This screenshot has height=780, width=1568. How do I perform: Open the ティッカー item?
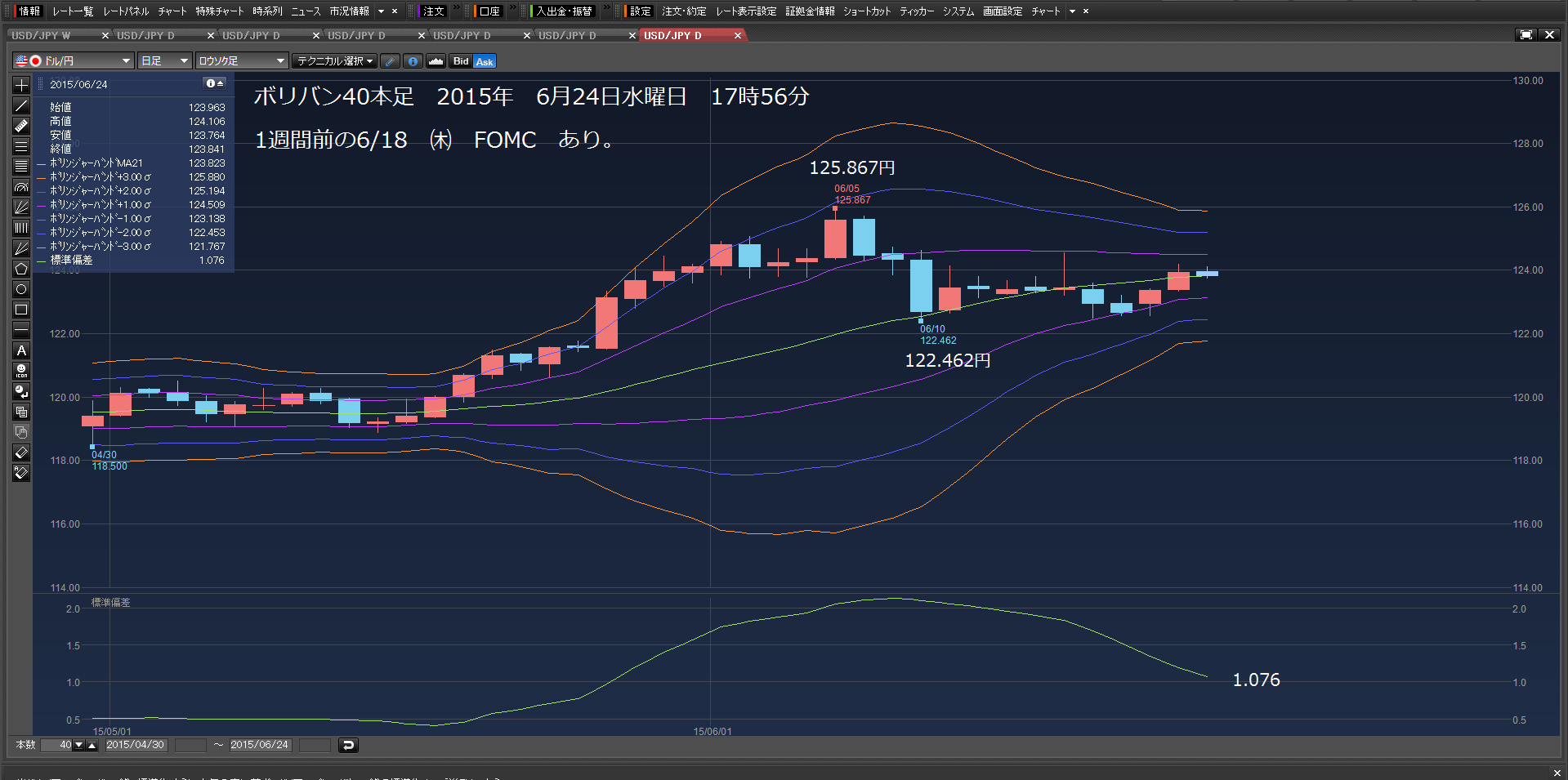tap(916, 11)
